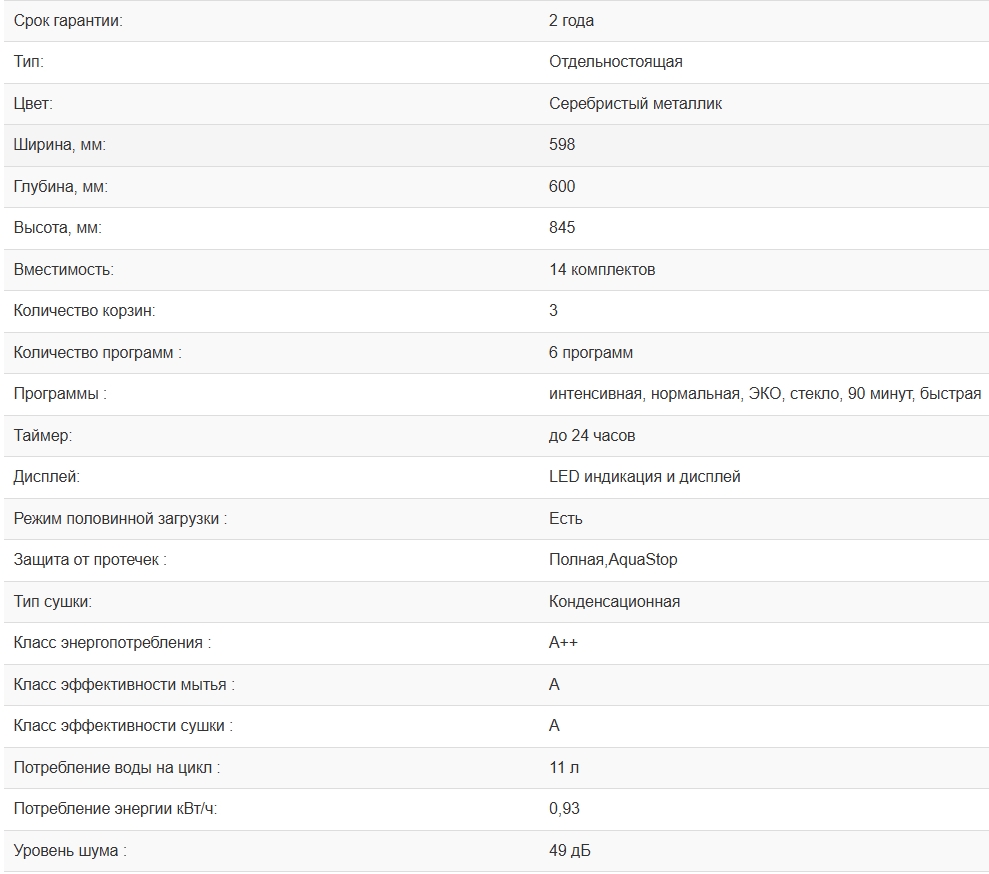Click the 'Полная,AquaStop' leak protection value

(x=613, y=560)
